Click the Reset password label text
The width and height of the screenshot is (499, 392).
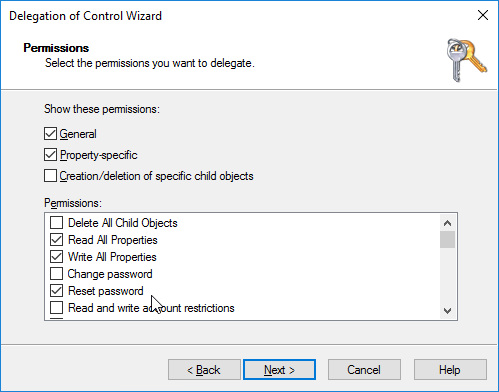coord(106,291)
